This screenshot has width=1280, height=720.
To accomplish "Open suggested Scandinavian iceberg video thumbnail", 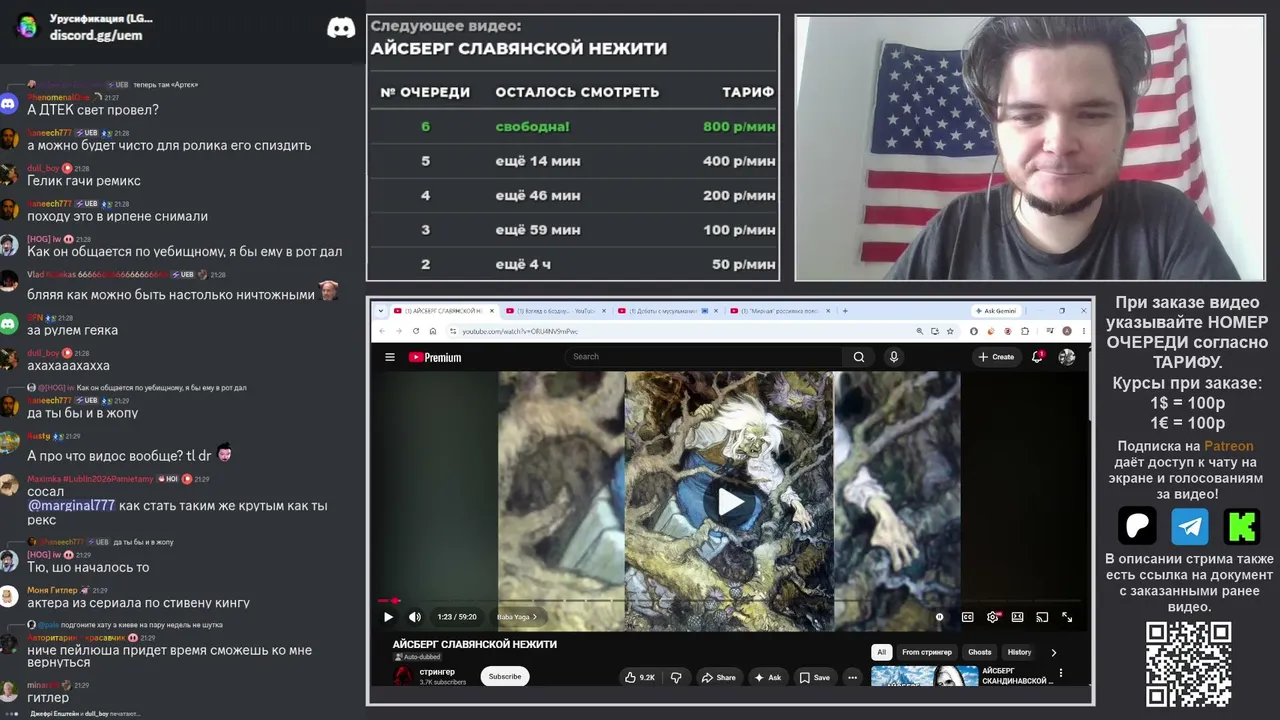I will pos(923,677).
